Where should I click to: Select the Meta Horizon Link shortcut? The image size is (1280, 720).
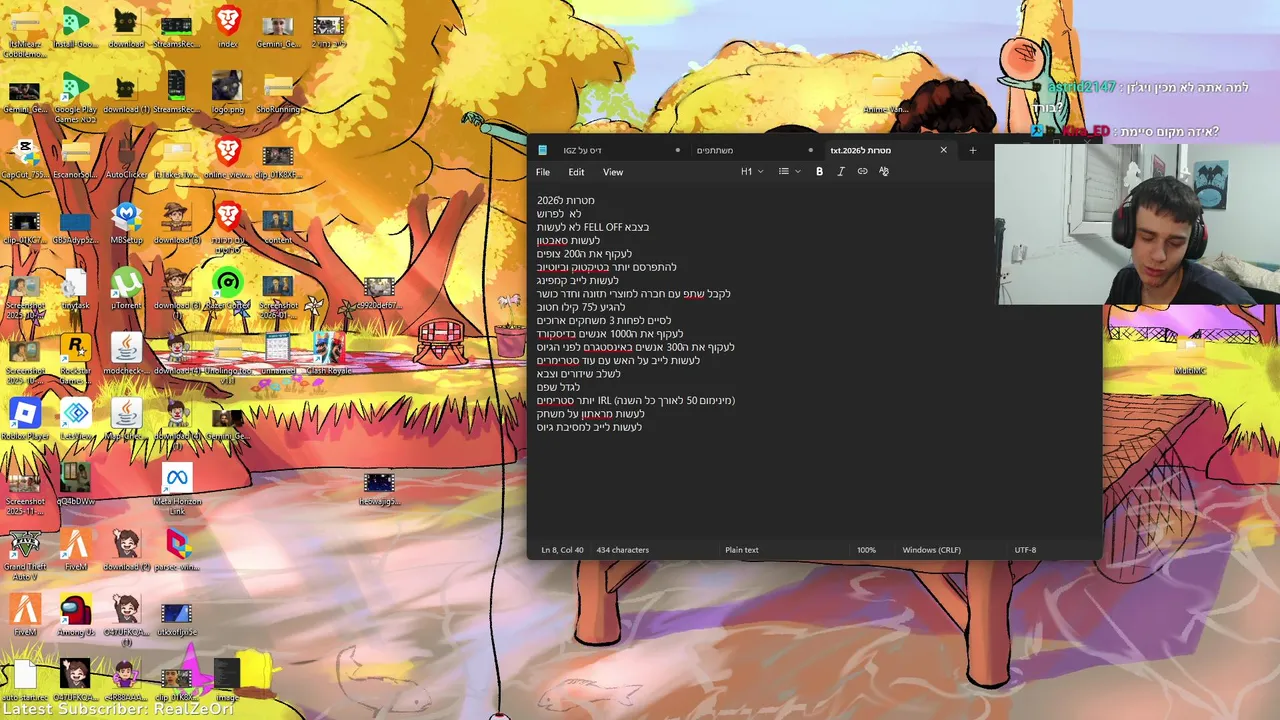pyautogui.click(x=177, y=490)
